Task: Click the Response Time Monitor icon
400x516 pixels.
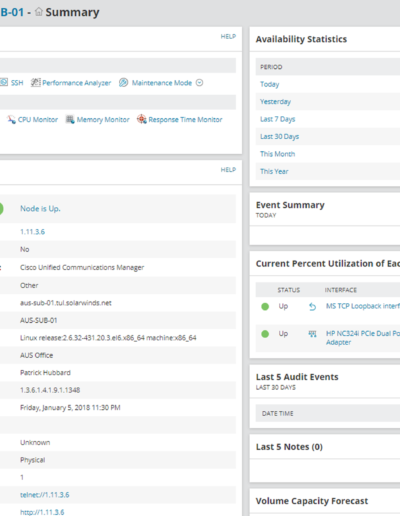Action: tap(142, 119)
